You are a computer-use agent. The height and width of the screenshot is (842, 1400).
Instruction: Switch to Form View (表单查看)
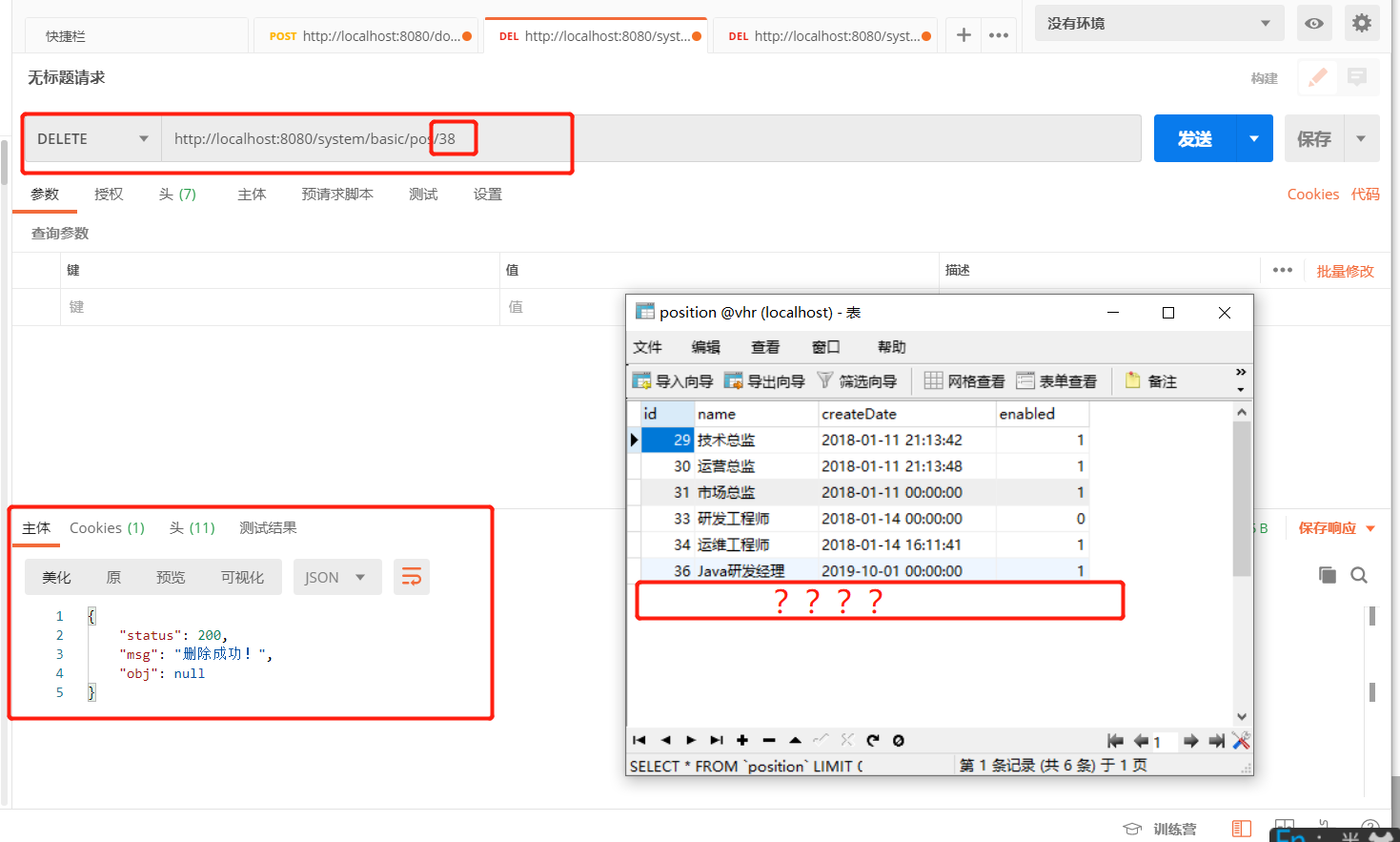[x=1056, y=380]
